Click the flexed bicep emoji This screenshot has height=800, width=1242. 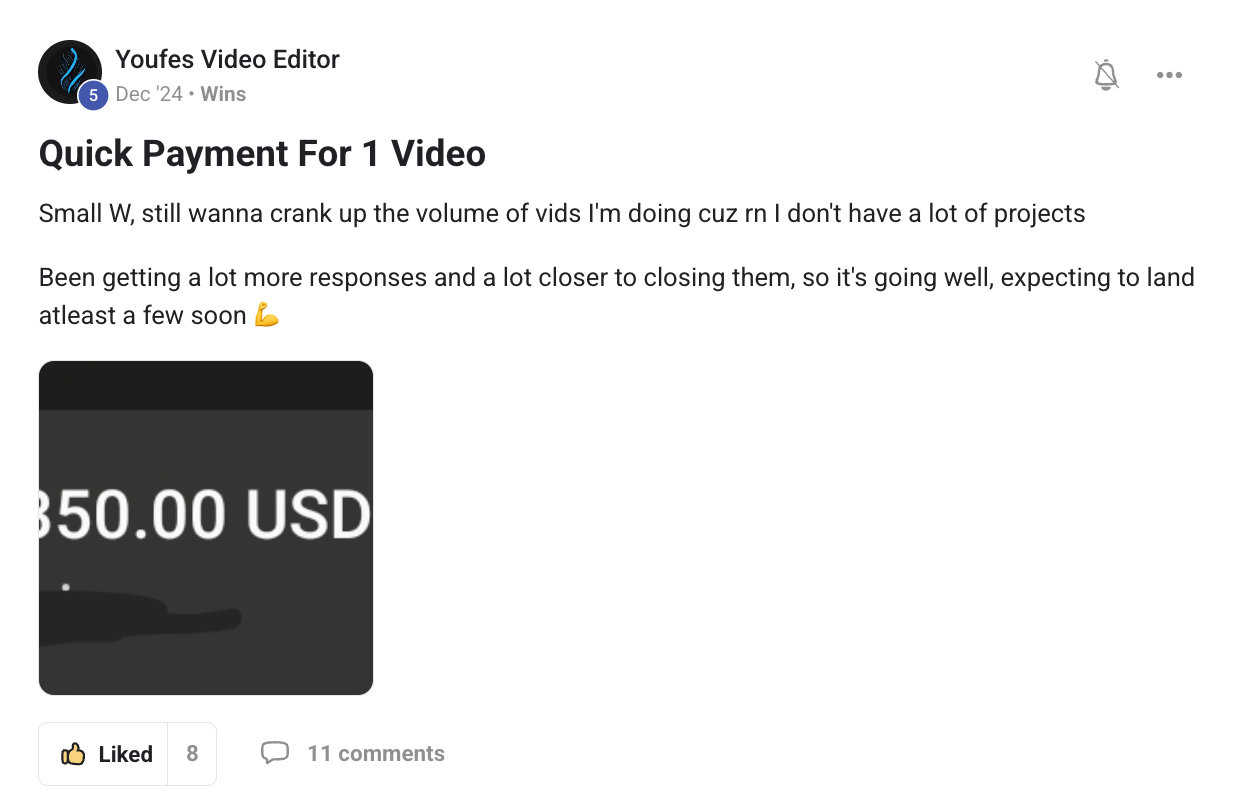tap(266, 316)
